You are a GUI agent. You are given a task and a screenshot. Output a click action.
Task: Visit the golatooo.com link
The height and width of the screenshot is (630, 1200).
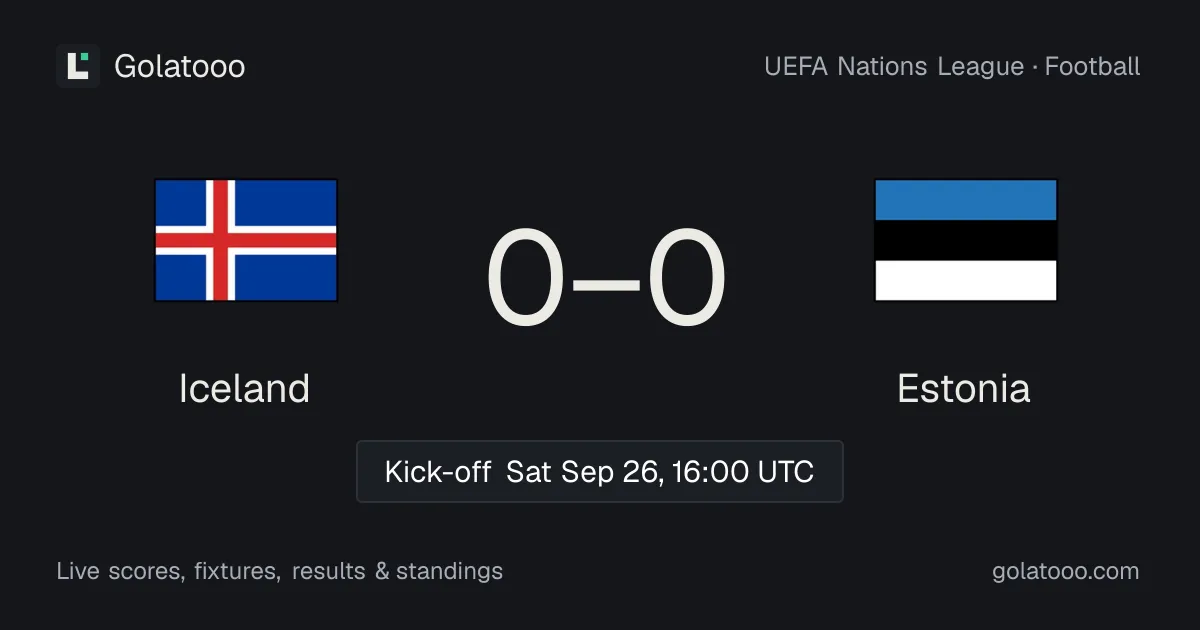point(1066,571)
